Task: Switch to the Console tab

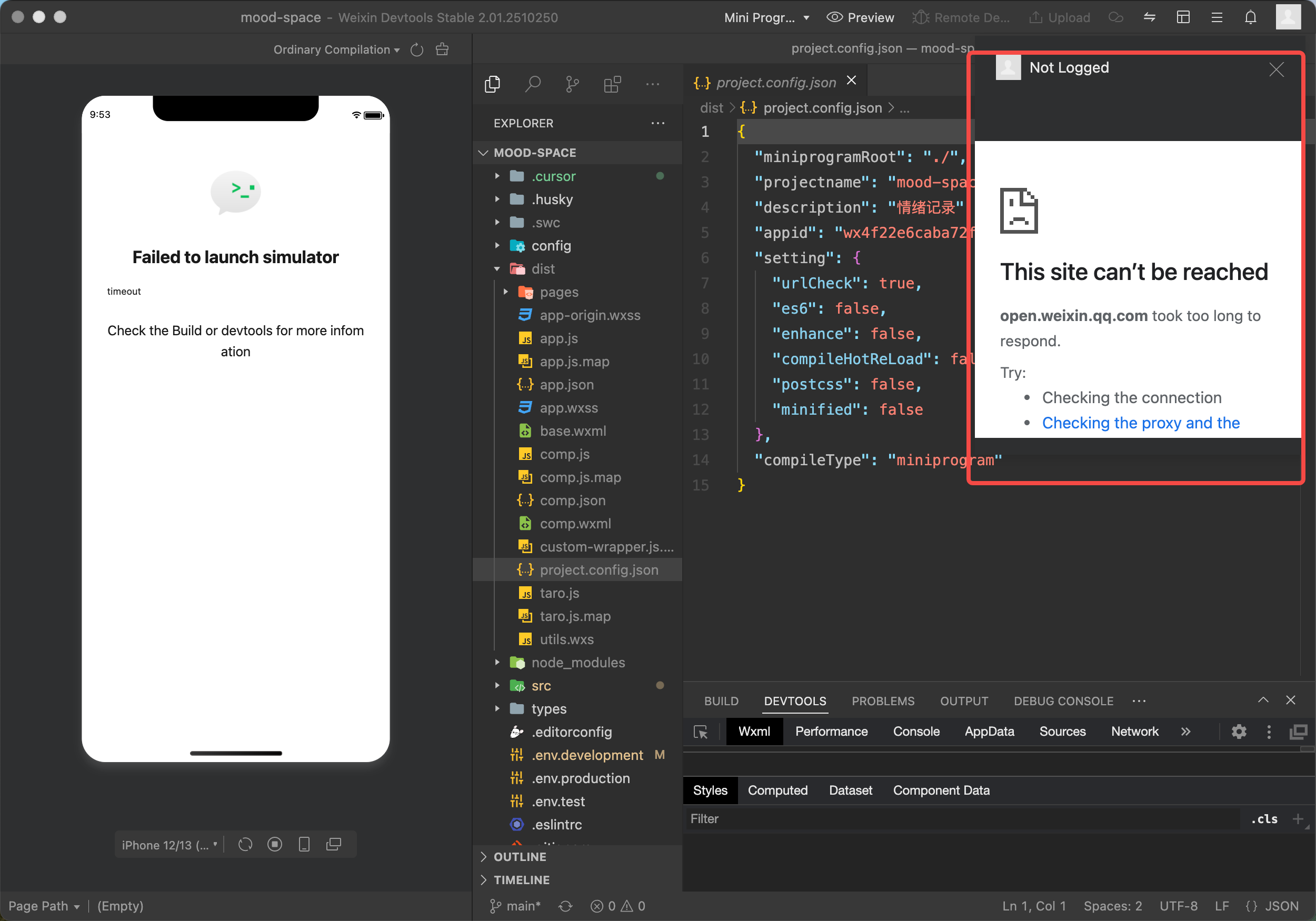Action: click(x=916, y=732)
